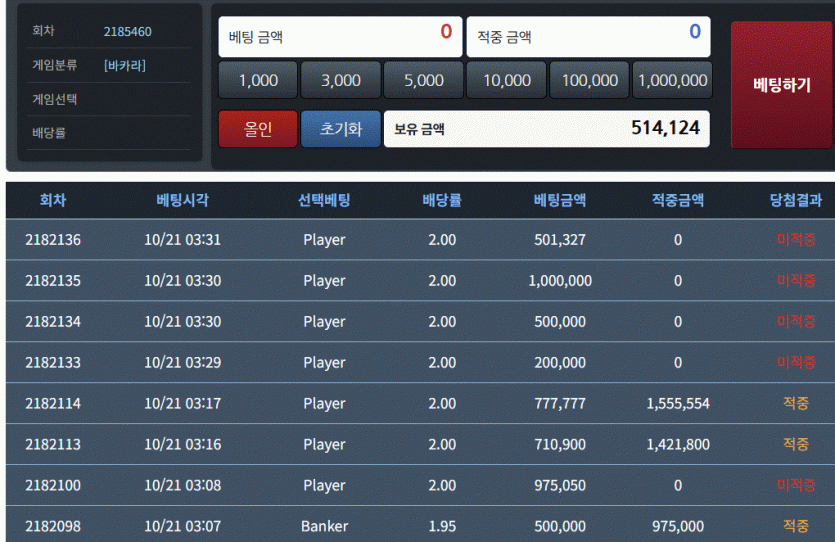Select round 2182098 in the table
The image size is (835, 542).
[x=53, y=527]
